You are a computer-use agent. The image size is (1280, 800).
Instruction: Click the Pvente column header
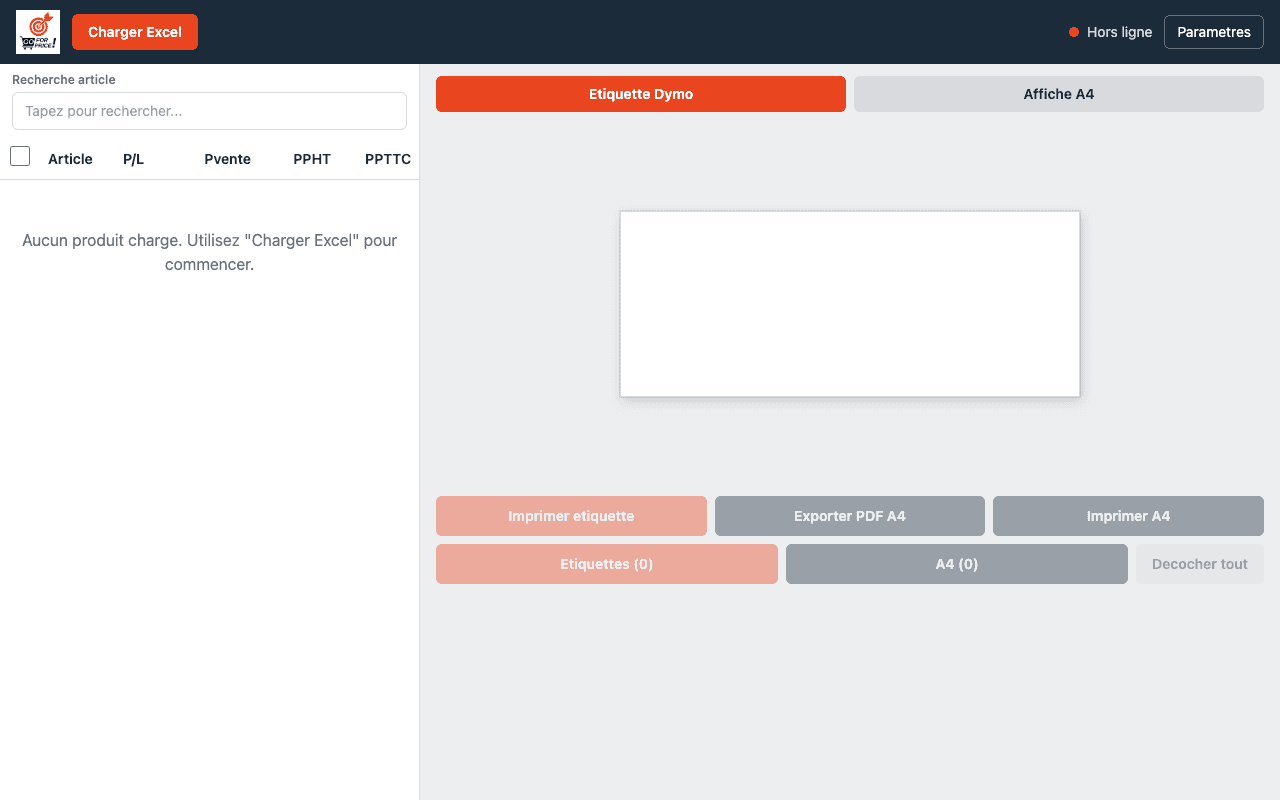[x=227, y=159]
